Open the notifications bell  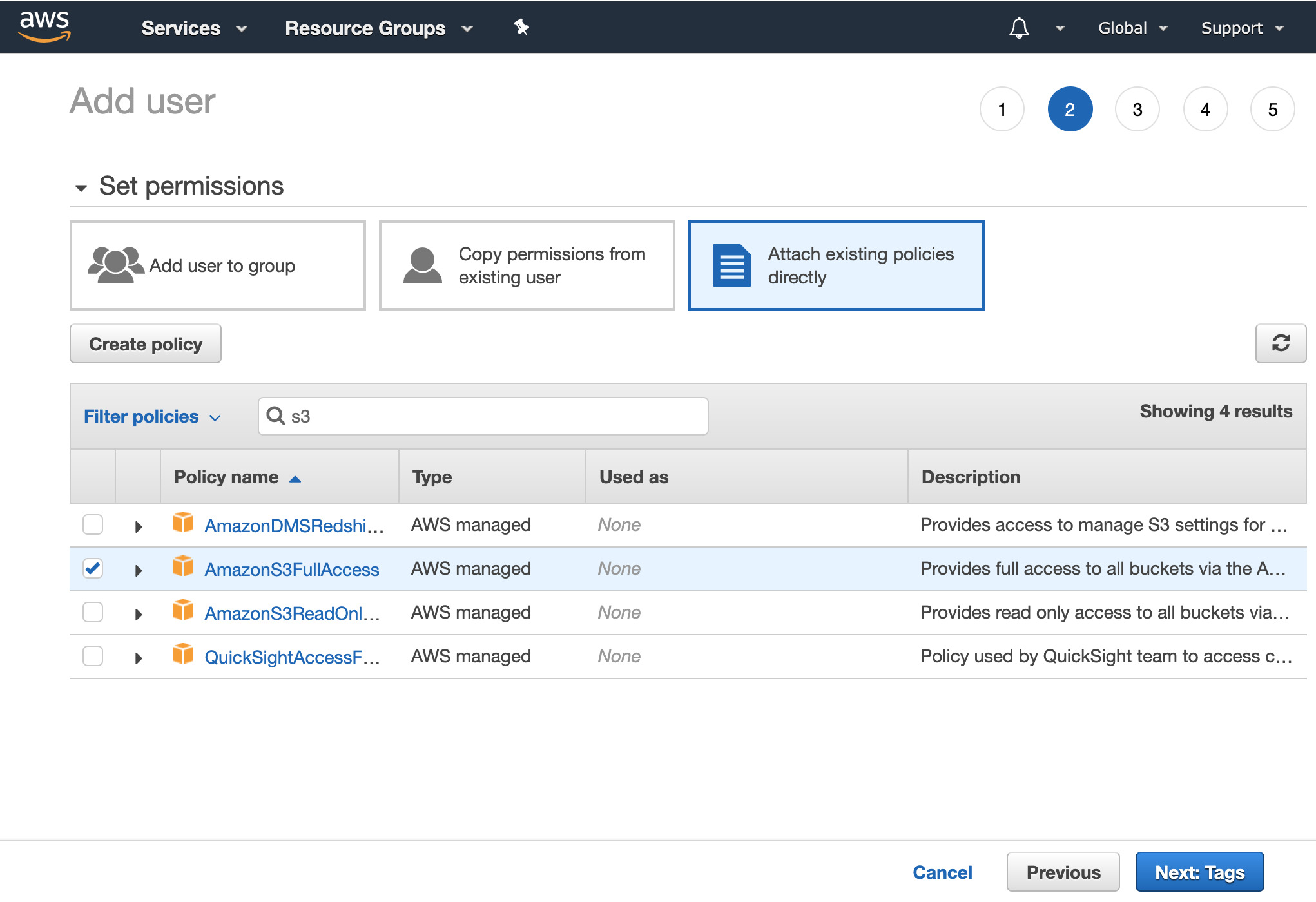pyautogui.click(x=1019, y=28)
